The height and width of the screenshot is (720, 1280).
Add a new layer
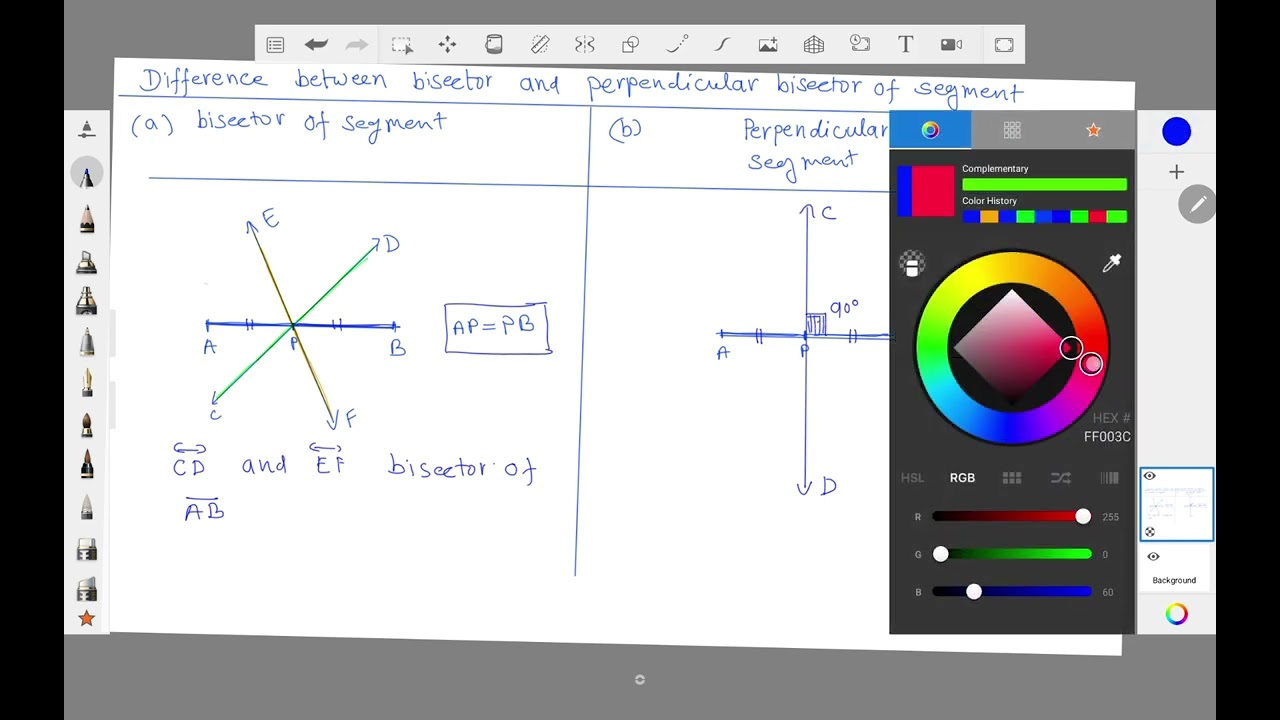[1176, 172]
